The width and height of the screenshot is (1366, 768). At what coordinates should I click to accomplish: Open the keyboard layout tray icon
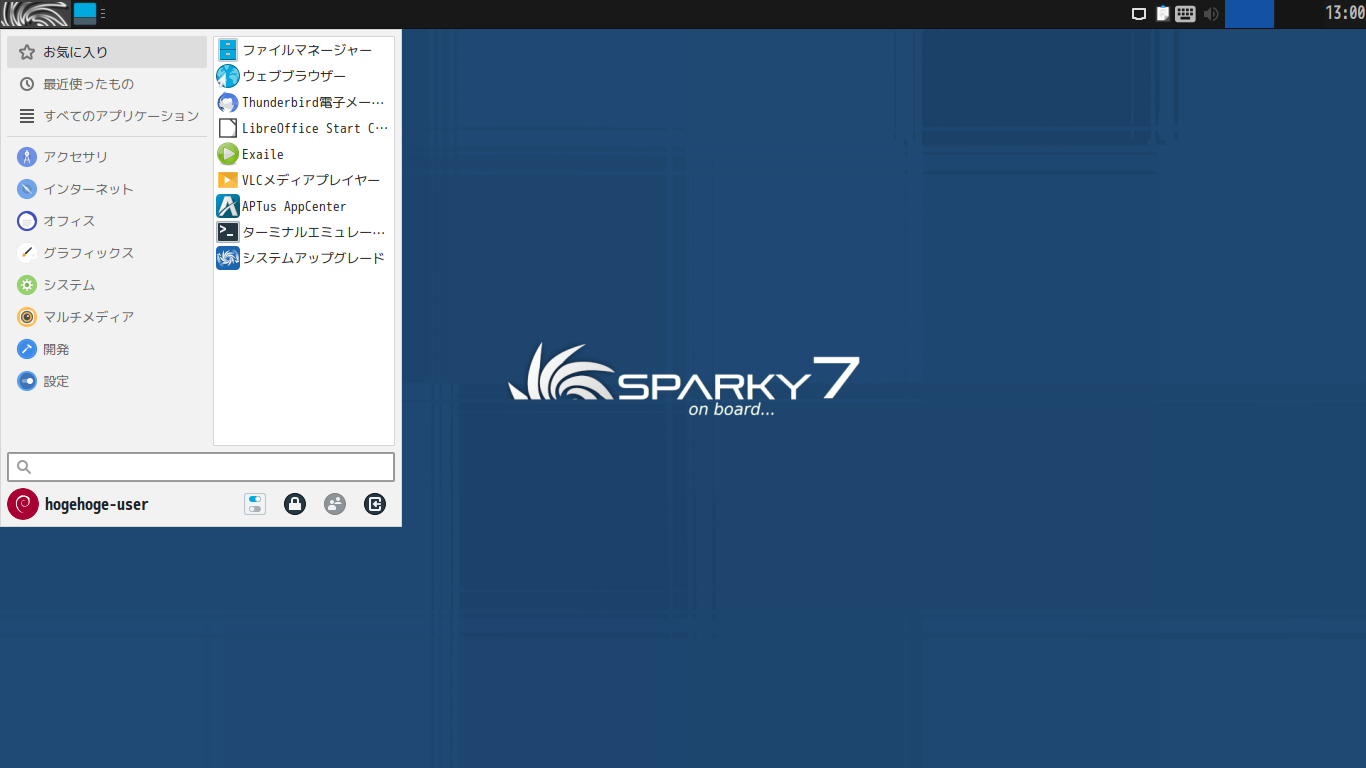(1186, 14)
